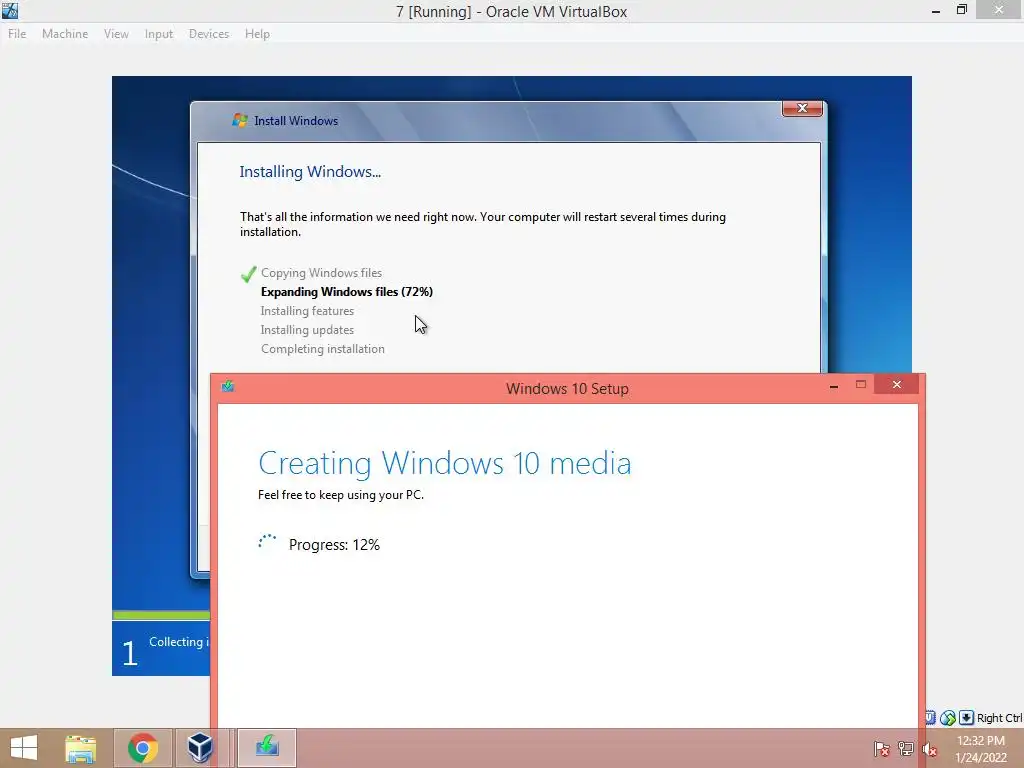1024x768 pixels.
Task: Open the network tray icon
Action: pyautogui.click(x=905, y=749)
